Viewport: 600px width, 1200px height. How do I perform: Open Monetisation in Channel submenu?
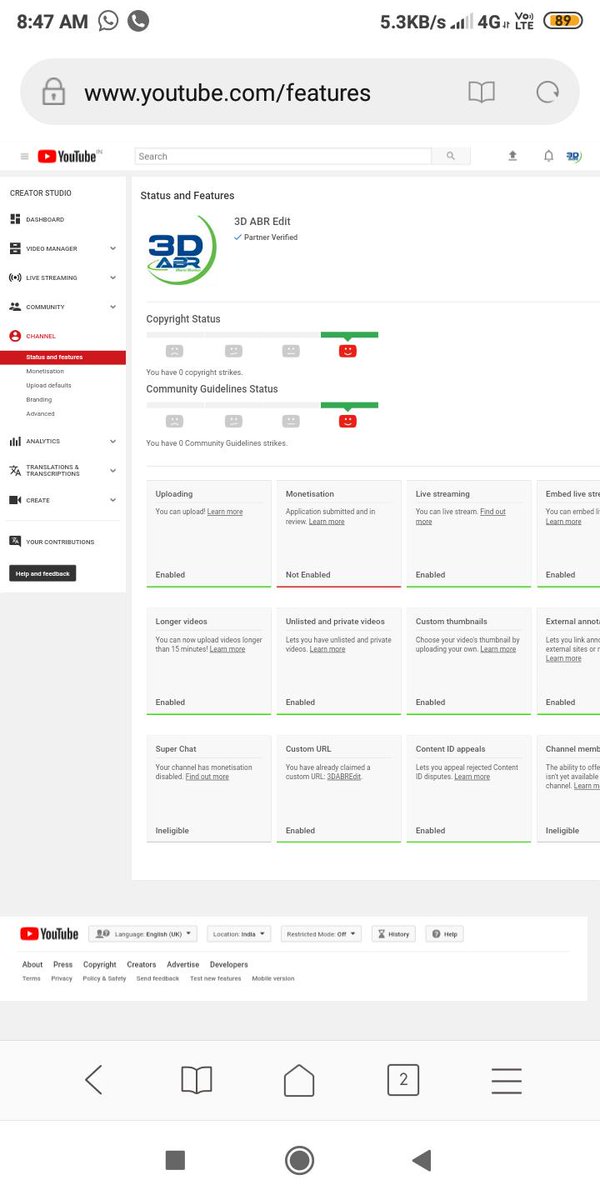(x=45, y=371)
